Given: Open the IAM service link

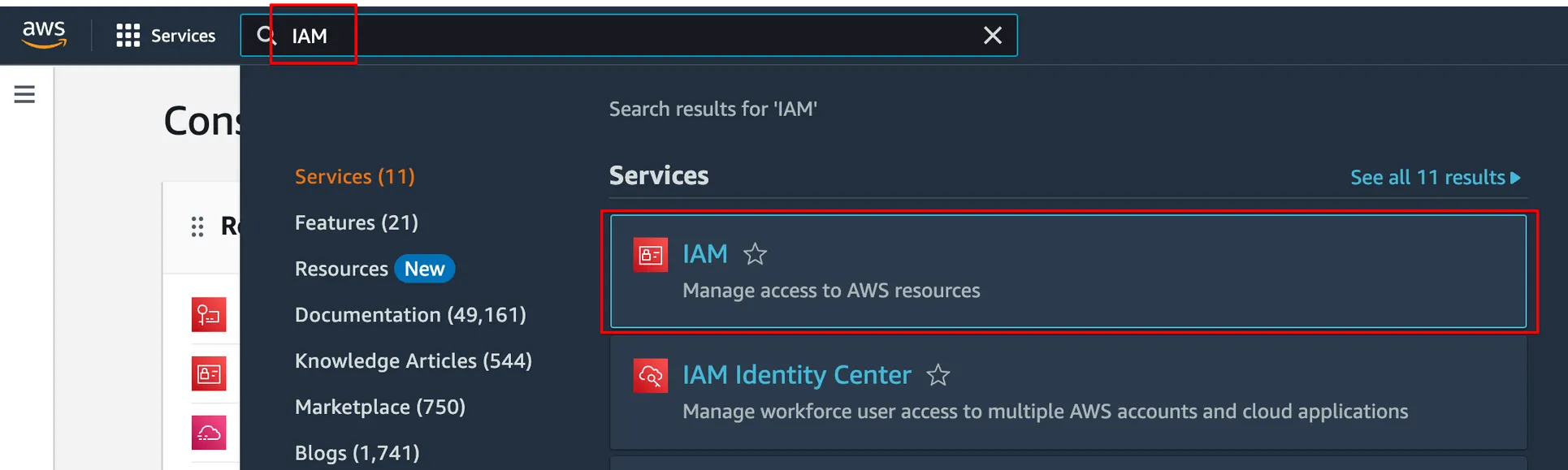Looking at the screenshot, I should [704, 254].
